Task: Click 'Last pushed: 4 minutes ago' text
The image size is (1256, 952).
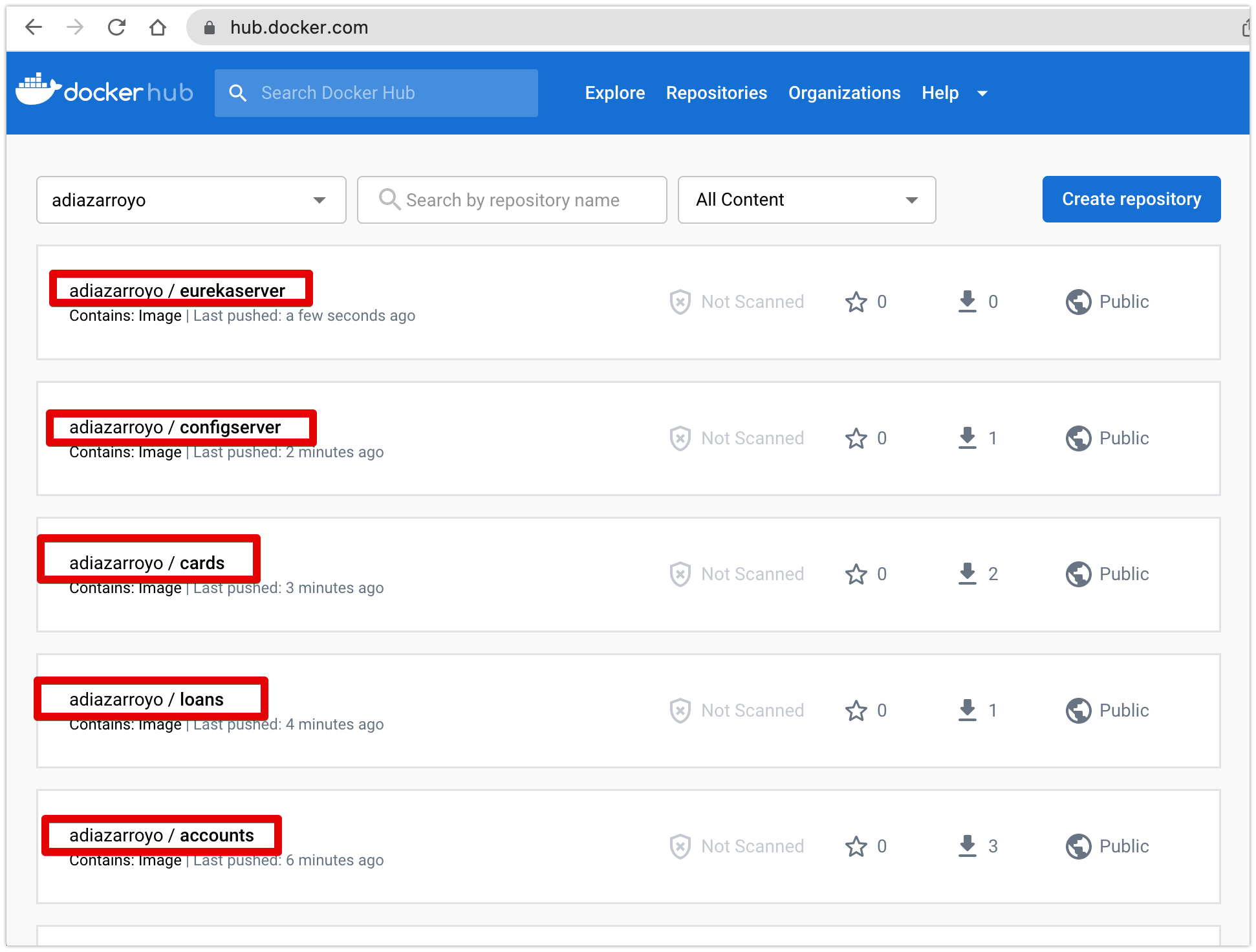Action: tap(288, 724)
